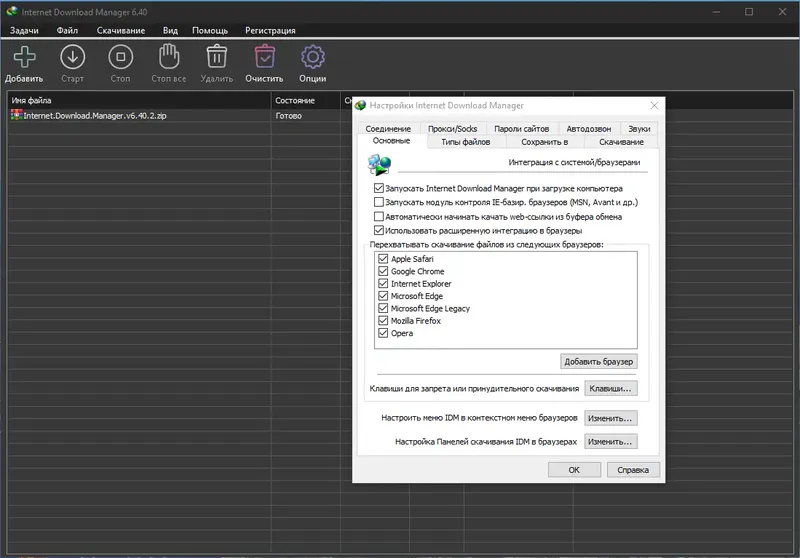Toggle advanced browser integration checkbox
The image size is (800, 558).
tap(379, 230)
